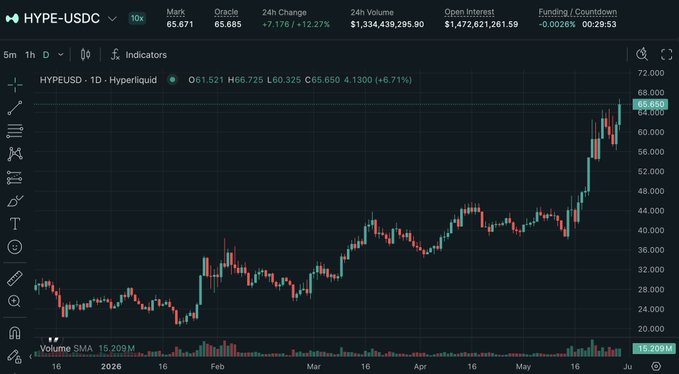Click the 2026 date axis label
The image size is (679, 374).
(x=112, y=366)
